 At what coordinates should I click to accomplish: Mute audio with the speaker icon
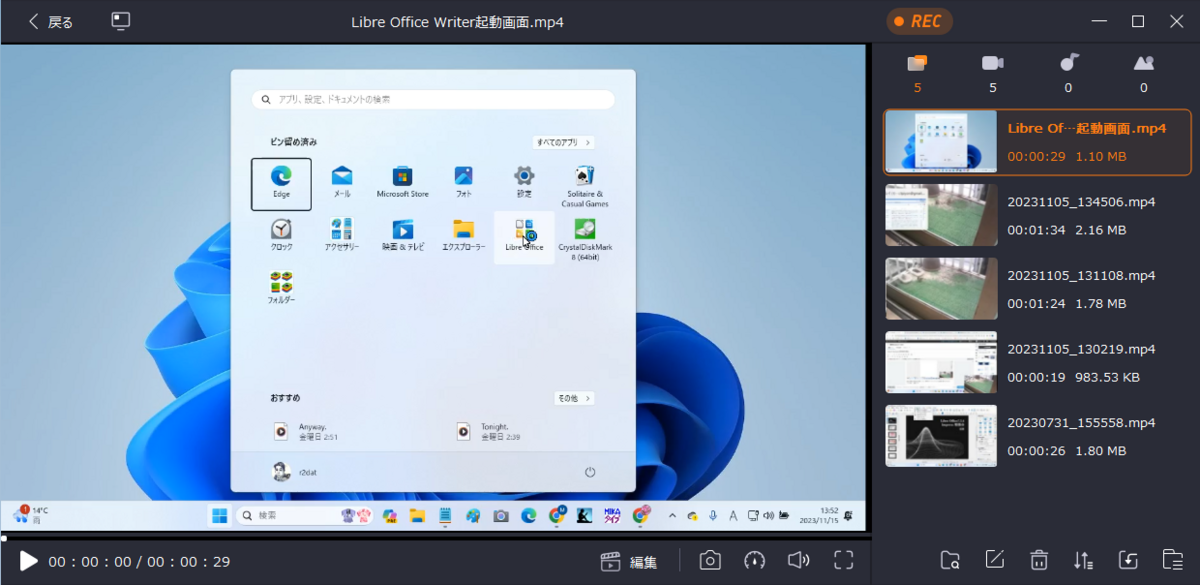pyautogui.click(x=798, y=561)
